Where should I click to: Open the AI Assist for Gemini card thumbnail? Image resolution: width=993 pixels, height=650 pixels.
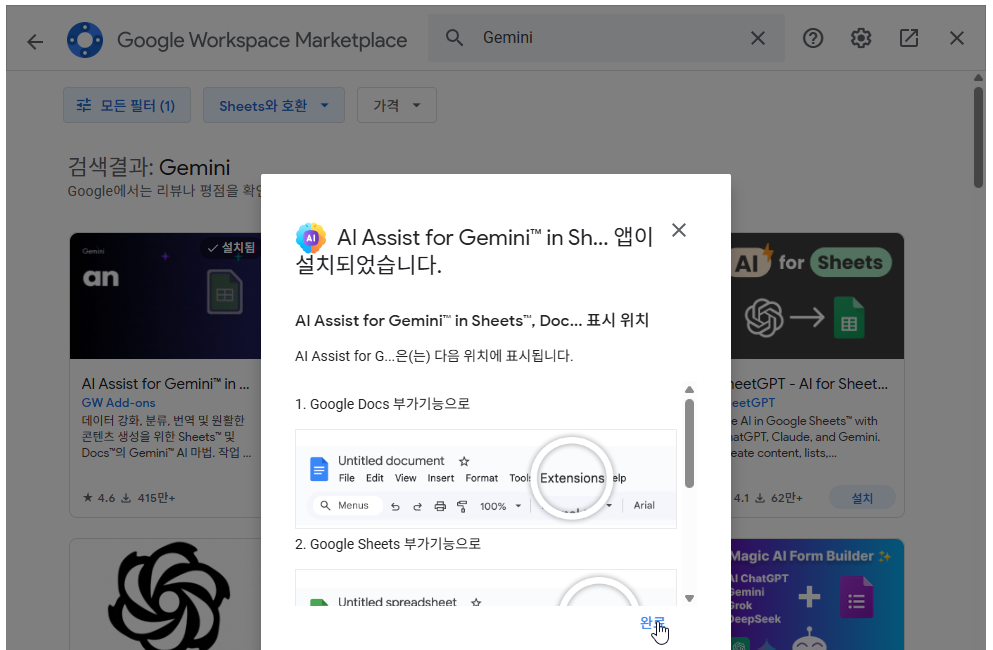[165, 296]
